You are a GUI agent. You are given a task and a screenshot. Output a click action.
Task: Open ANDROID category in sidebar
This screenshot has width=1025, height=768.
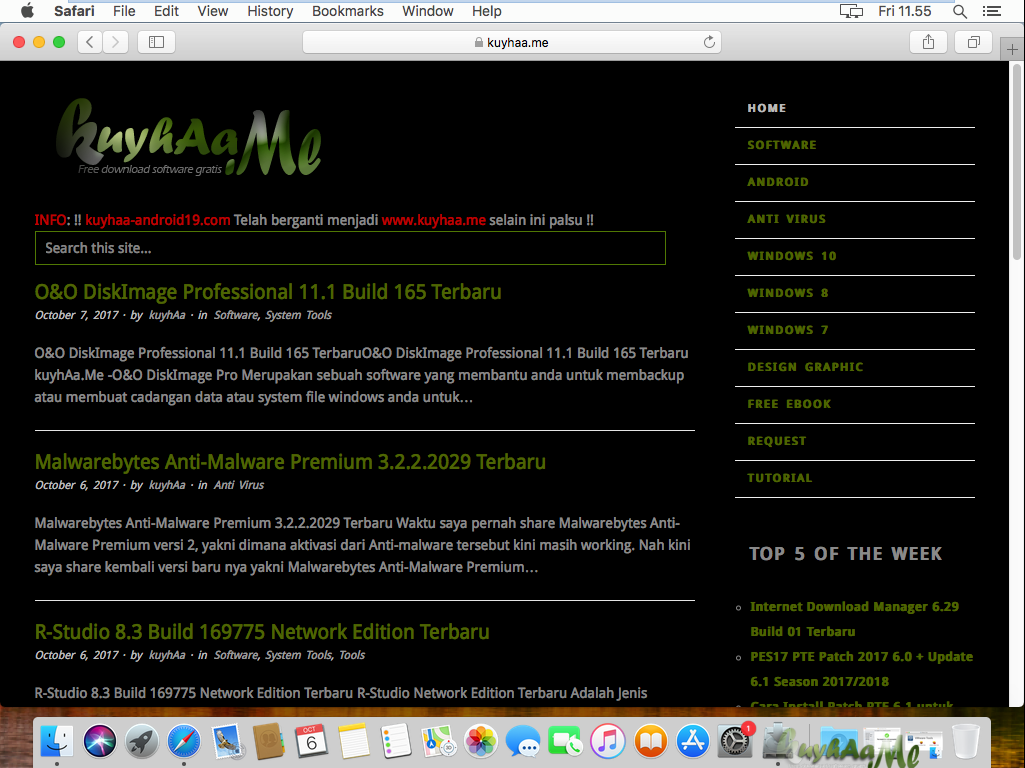click(x=778, y=182)
